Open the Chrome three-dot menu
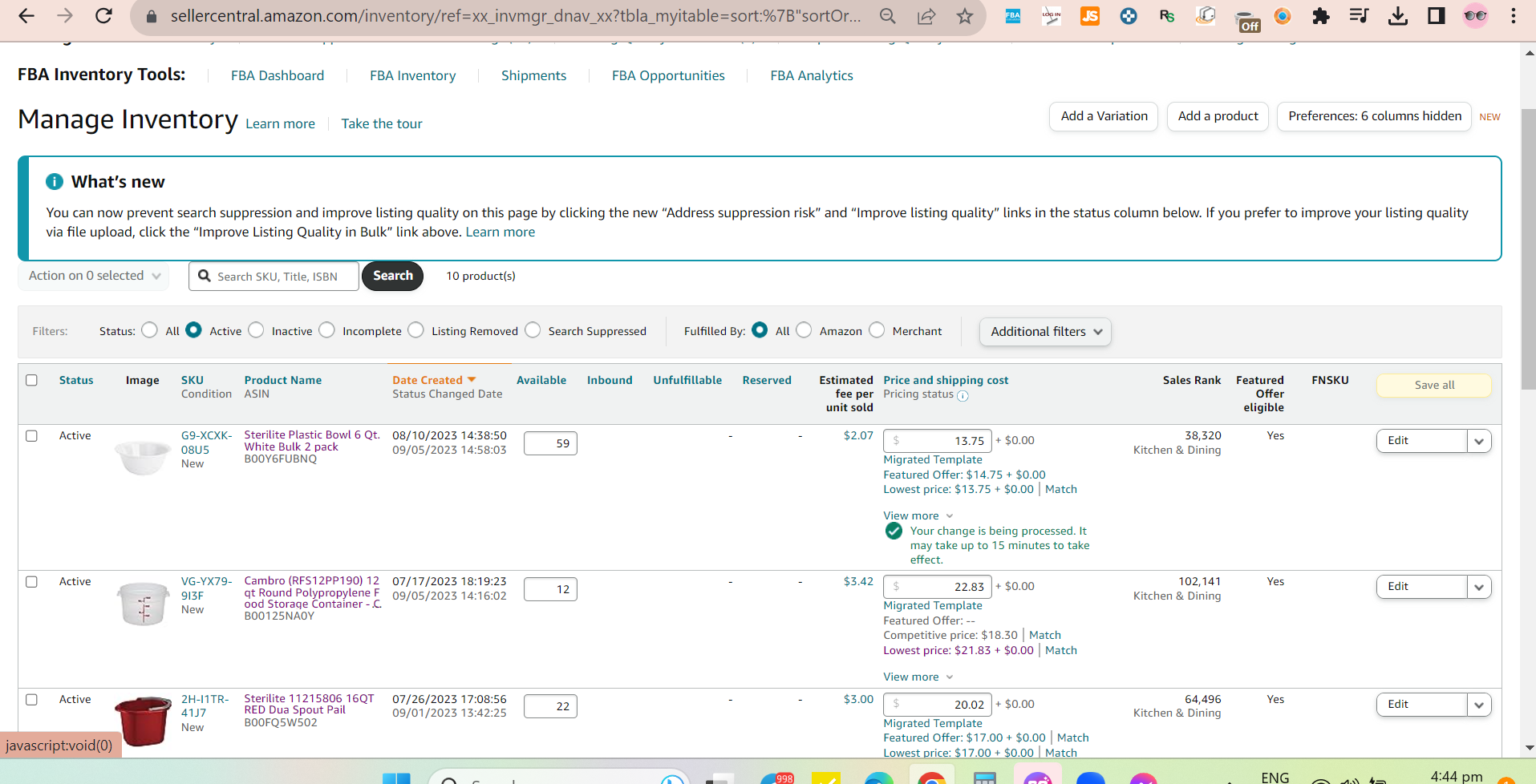Viewport: 1536px width, 784px height. click(x=1514, y=16)
